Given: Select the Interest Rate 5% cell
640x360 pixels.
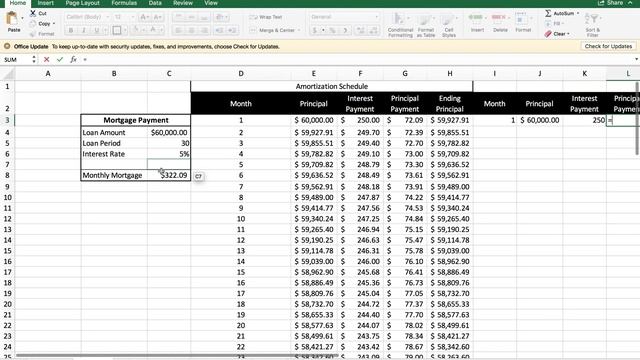Looking at the screenshot, I should click(169, 154).
